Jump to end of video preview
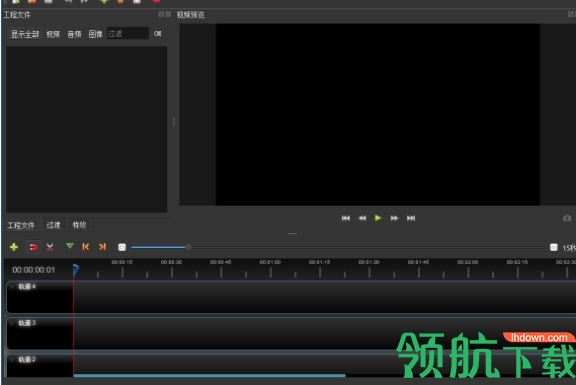The image size is (576, 385). [x=411, y=218]
